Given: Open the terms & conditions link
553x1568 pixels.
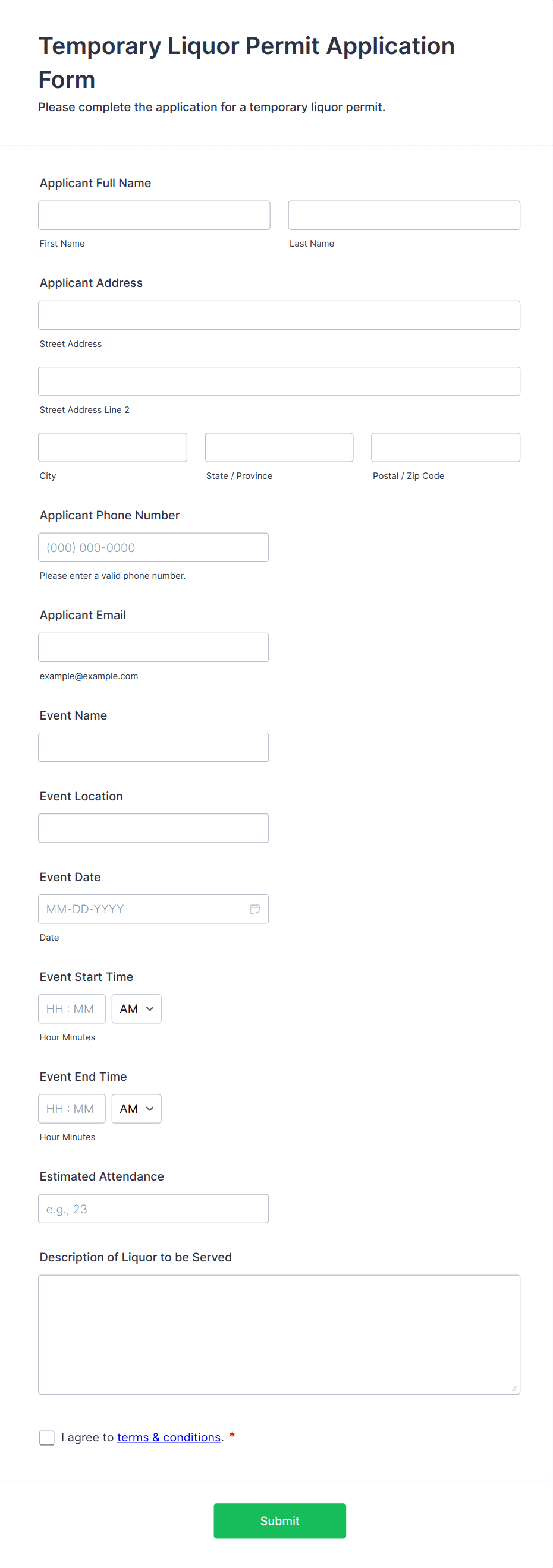Looking at the screenshot, I should 169,1437.
